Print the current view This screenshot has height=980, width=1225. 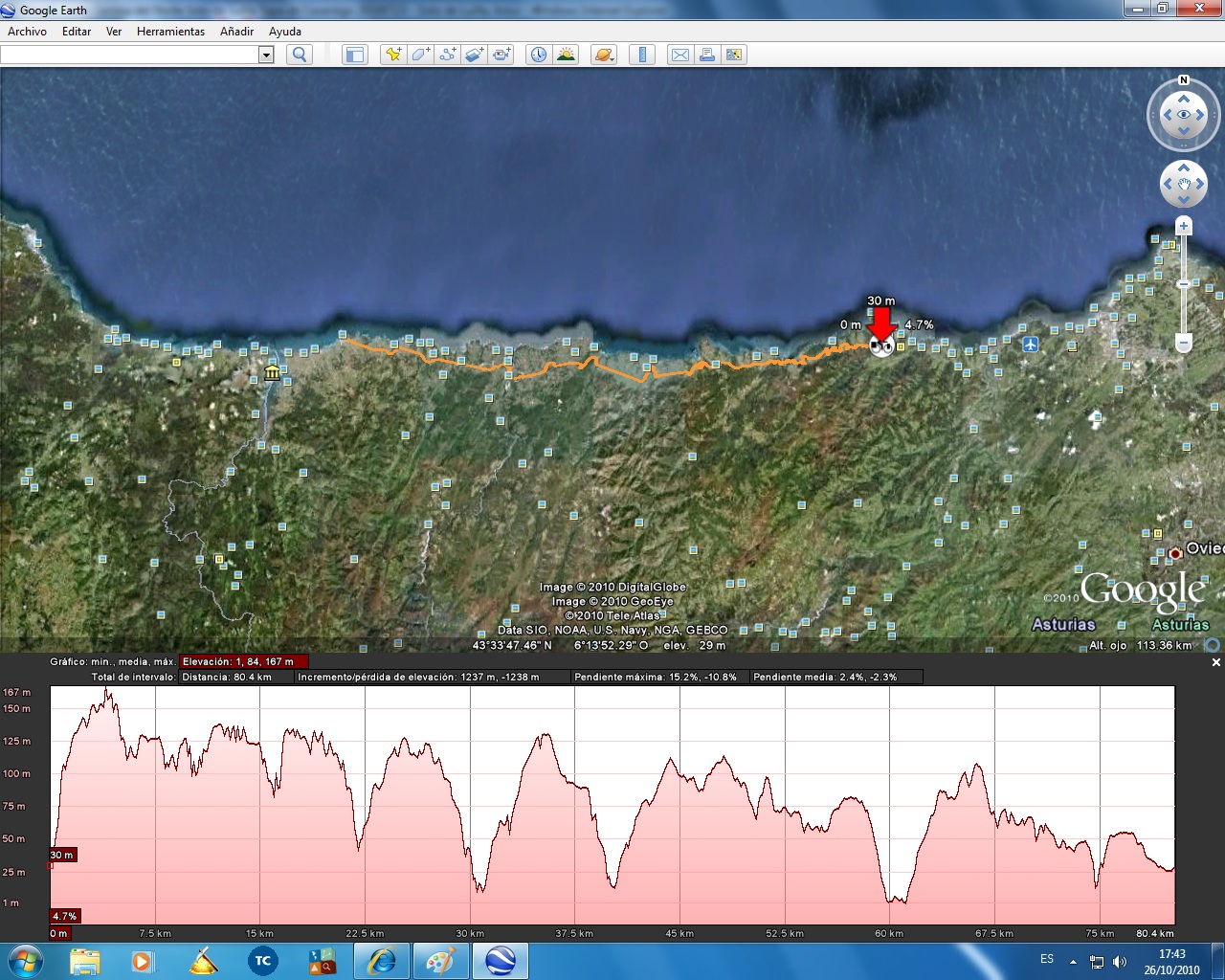[707, 55]
